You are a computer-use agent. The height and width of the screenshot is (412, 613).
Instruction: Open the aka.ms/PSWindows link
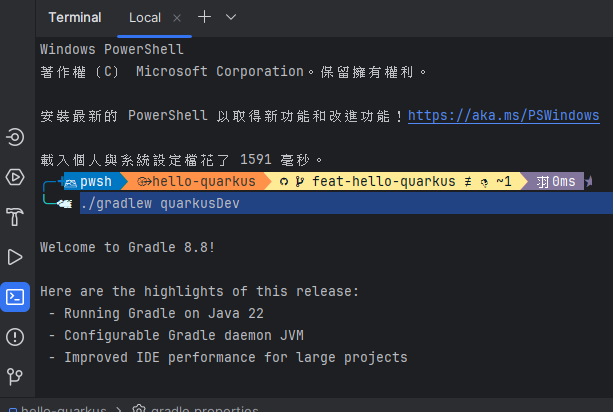(504, 116)
